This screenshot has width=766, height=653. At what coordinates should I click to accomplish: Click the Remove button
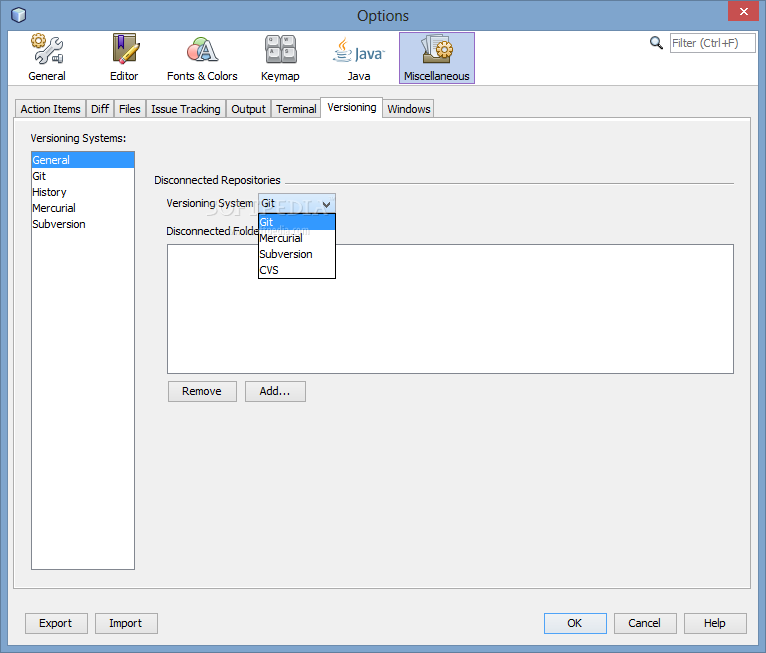point(202,391)
